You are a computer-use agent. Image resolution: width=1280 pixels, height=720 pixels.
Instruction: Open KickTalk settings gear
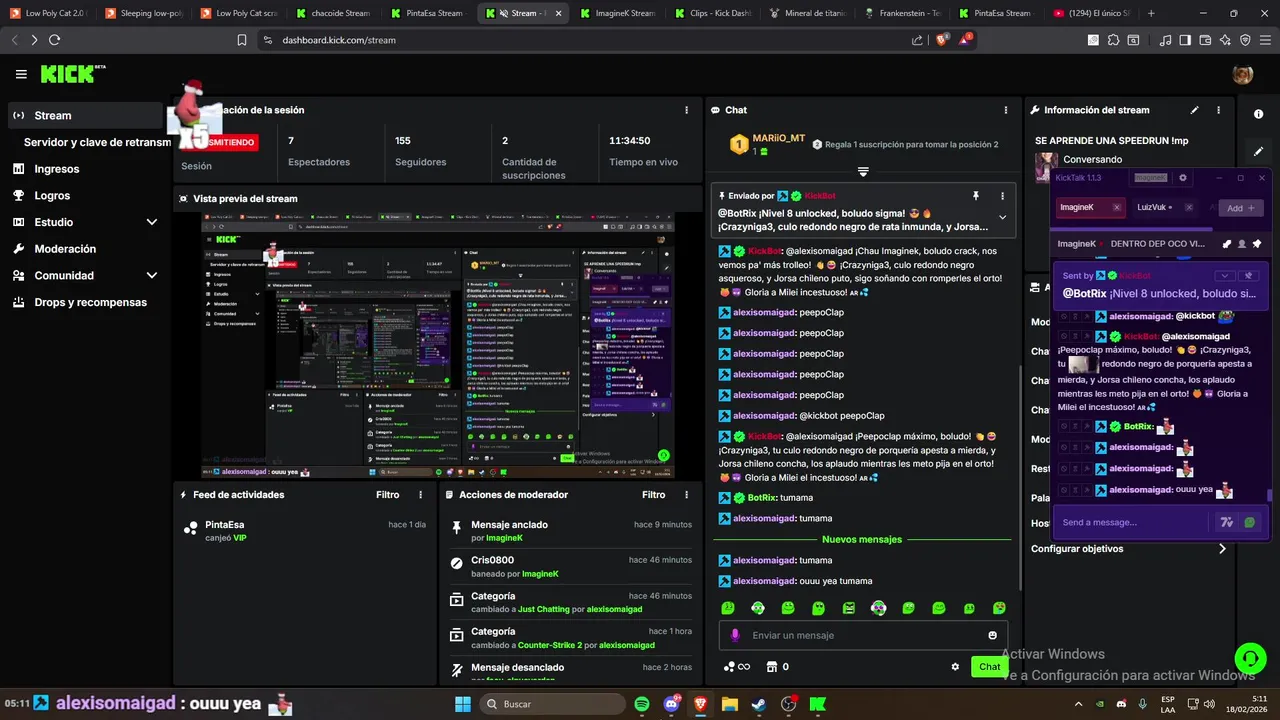[x=1183, y=178]
